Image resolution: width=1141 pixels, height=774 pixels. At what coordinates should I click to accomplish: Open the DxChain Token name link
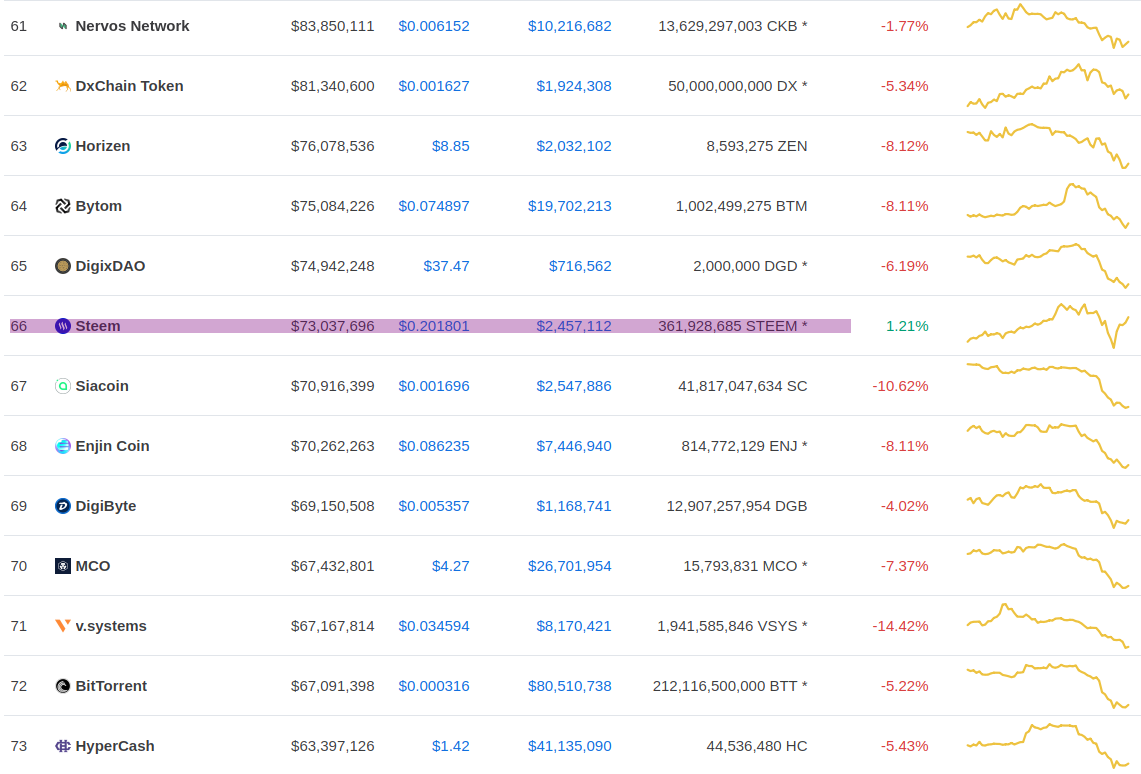pos(130,86)
